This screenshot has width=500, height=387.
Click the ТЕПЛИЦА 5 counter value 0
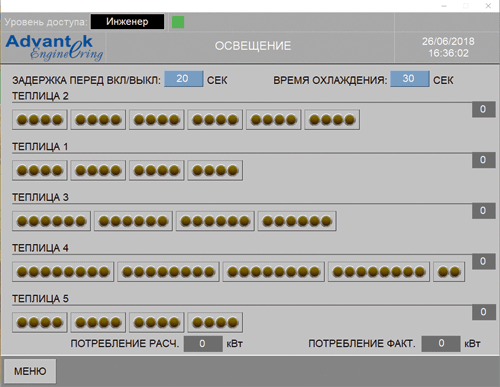[x=483, y=312]
